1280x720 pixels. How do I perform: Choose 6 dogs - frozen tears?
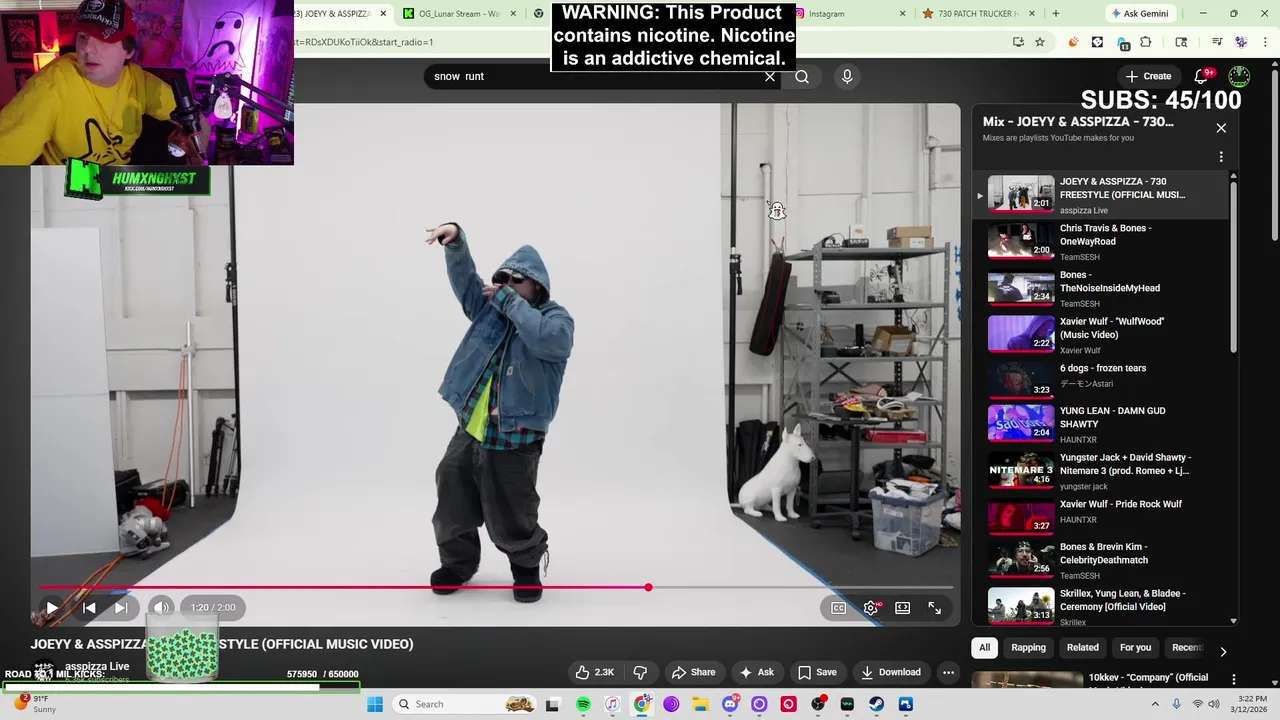pos(1100,378)
